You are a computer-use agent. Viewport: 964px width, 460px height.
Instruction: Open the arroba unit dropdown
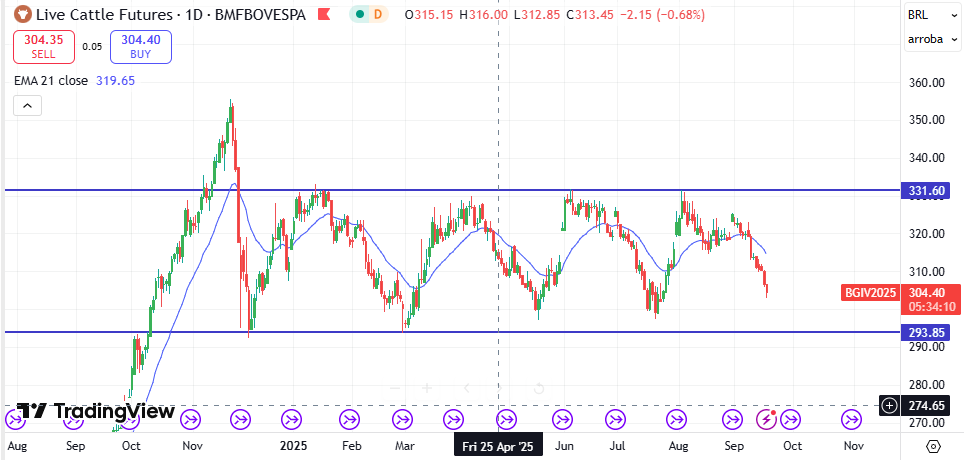933,39
